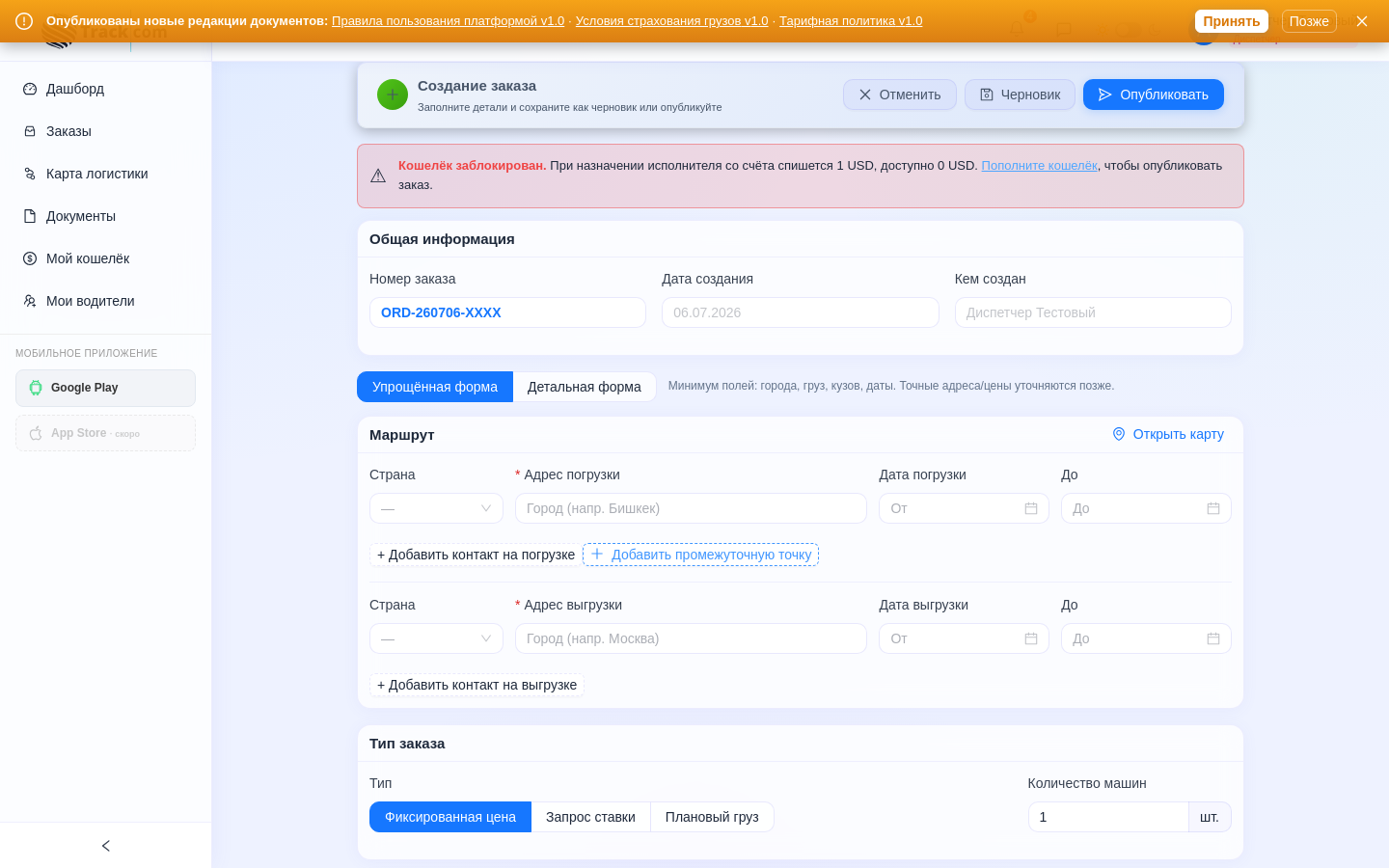Click the Документы file icon
This screenshot has height=868, width=1389.
click(30, 216)
